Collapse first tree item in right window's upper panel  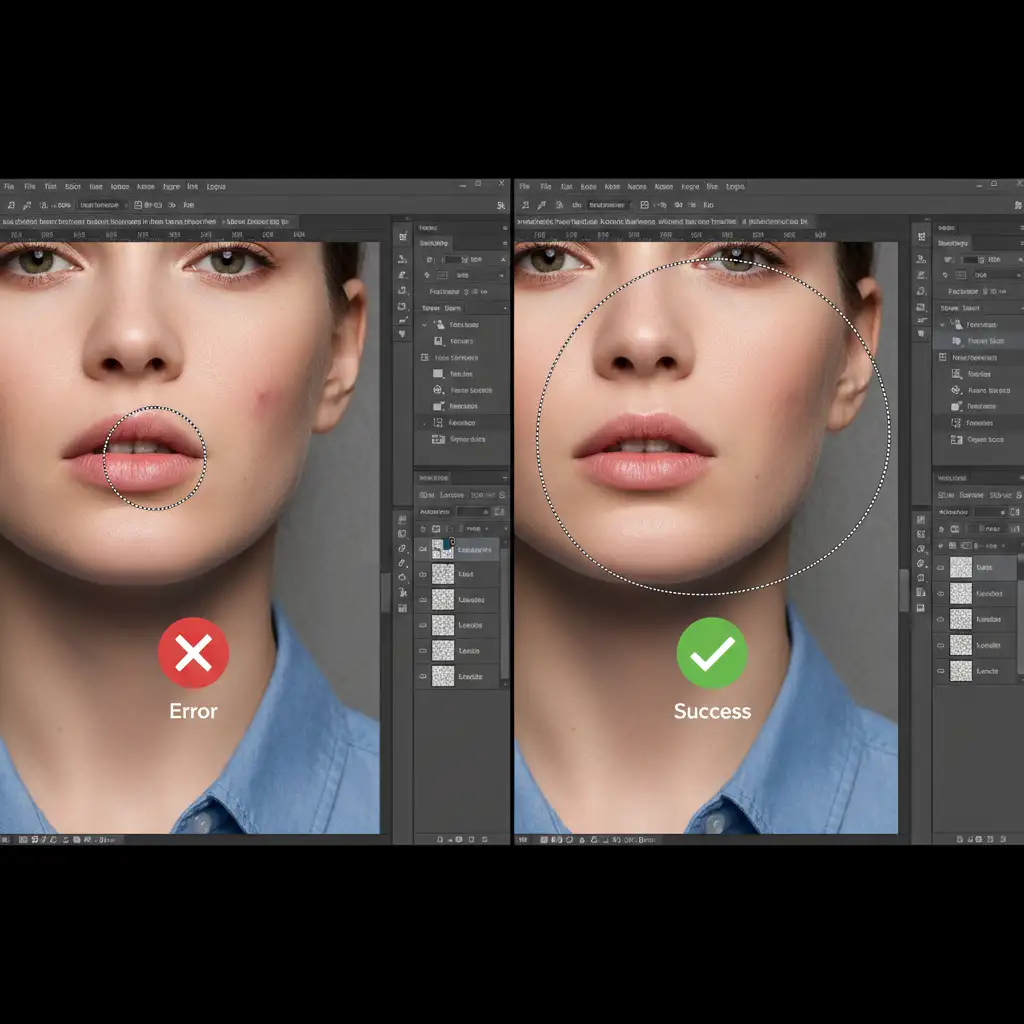(942, 324)
